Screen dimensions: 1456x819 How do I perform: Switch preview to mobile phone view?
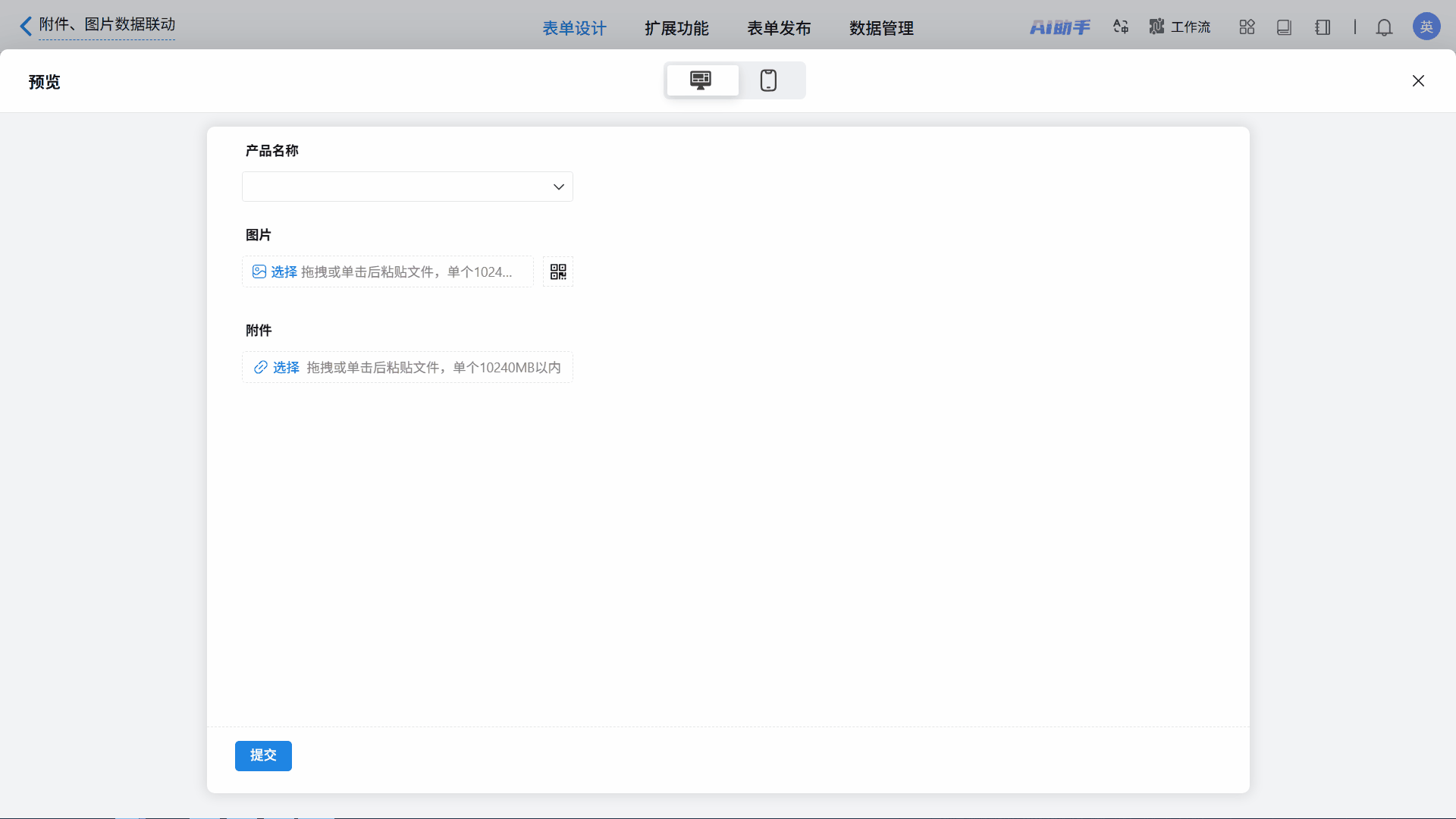pos(768,80)
